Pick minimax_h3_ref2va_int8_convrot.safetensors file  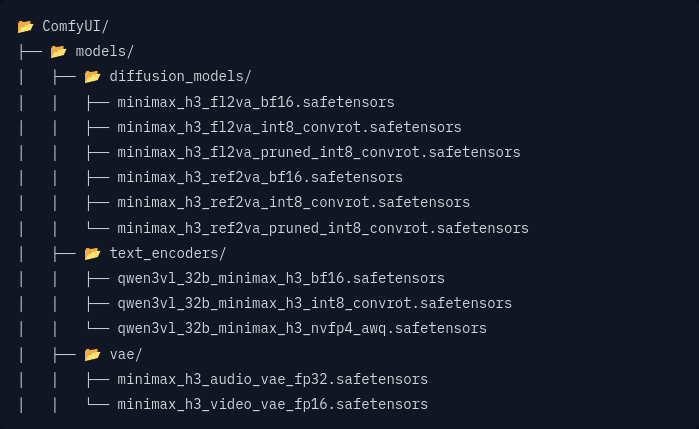[x=294, y=202]
